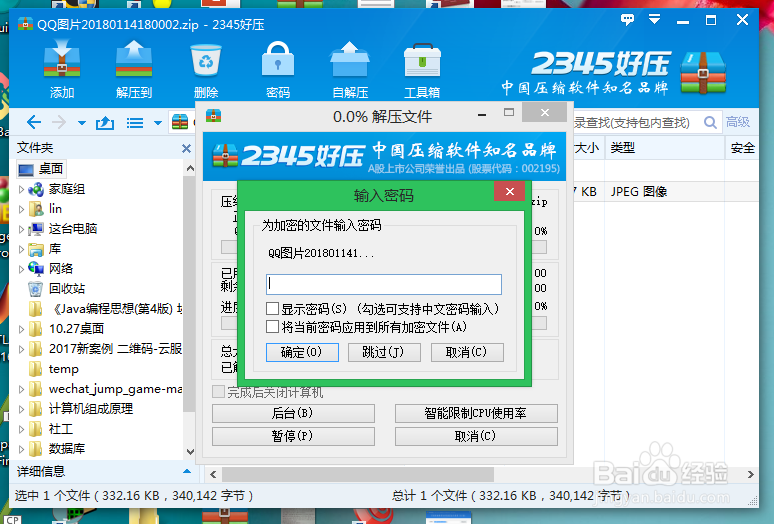Click the feedback speech bubble icon

click(x=627, y=20)
